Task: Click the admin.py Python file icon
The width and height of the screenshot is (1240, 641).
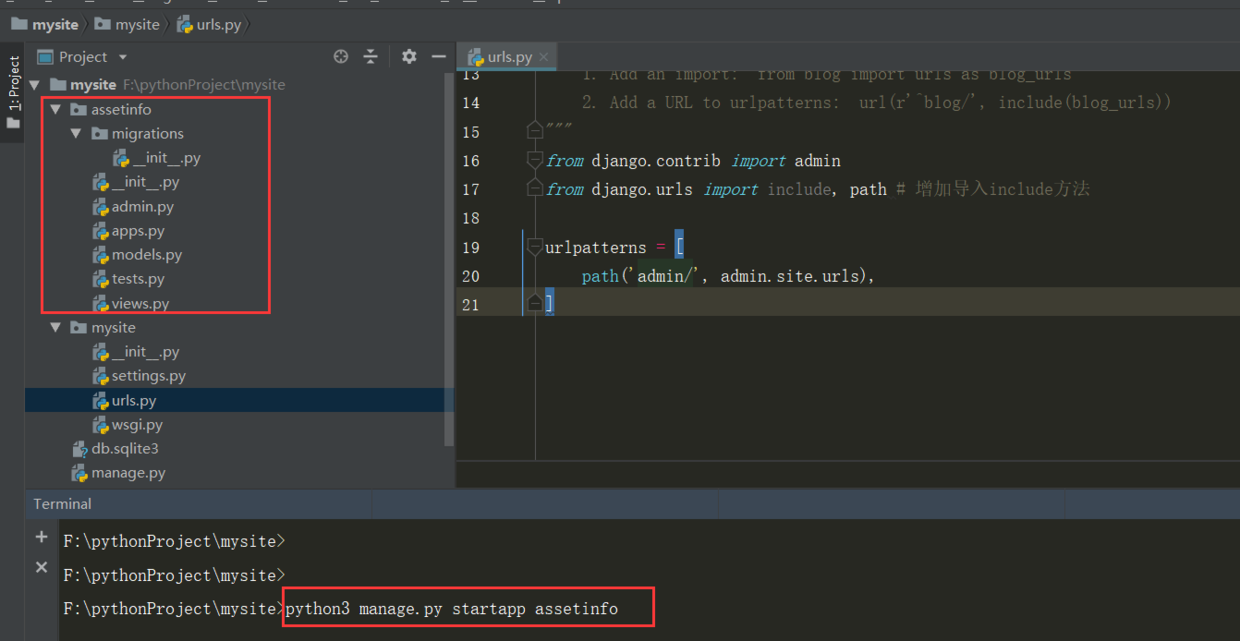Action: (100, 207)
